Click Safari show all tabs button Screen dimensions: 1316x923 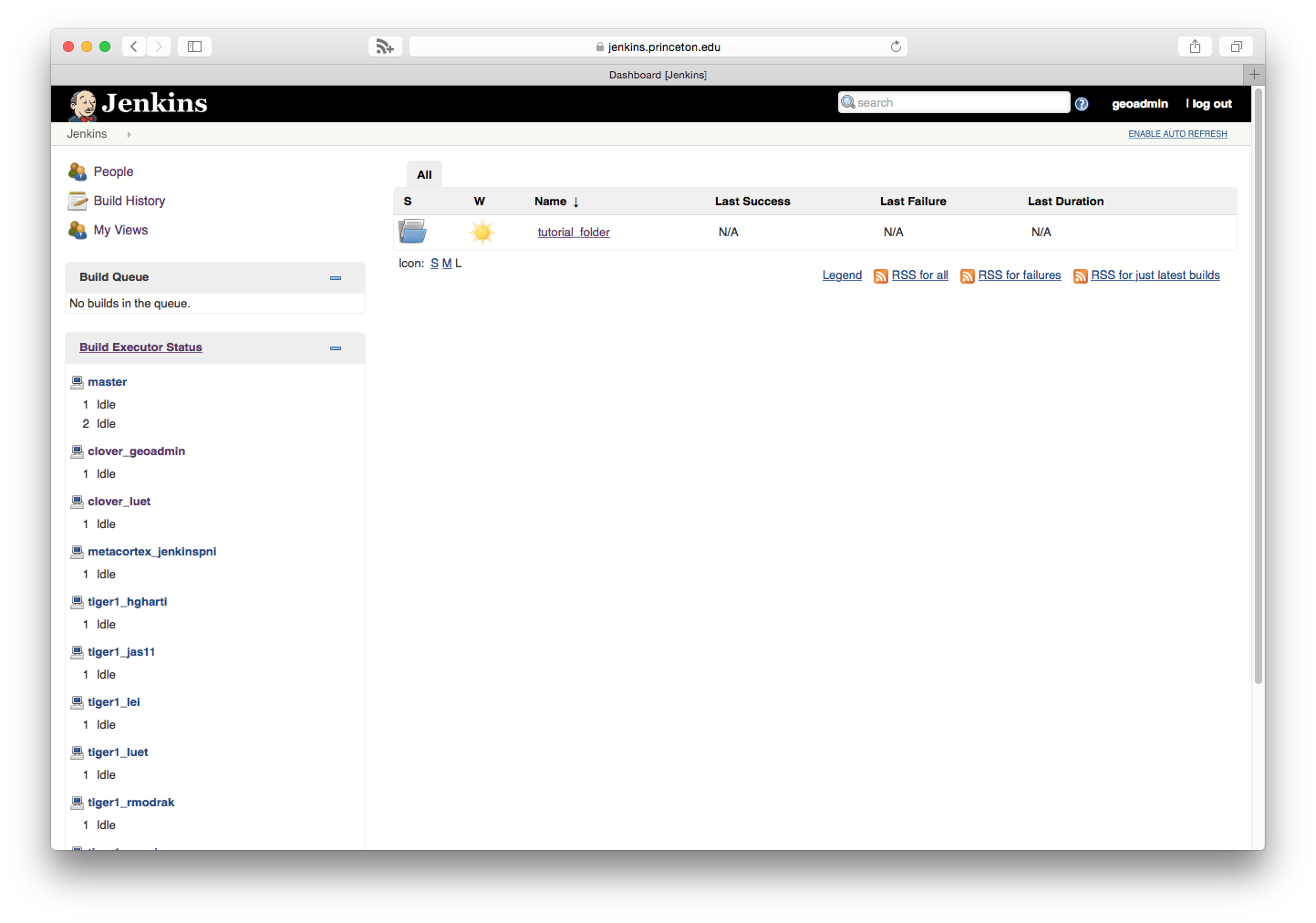point(1237,47)
